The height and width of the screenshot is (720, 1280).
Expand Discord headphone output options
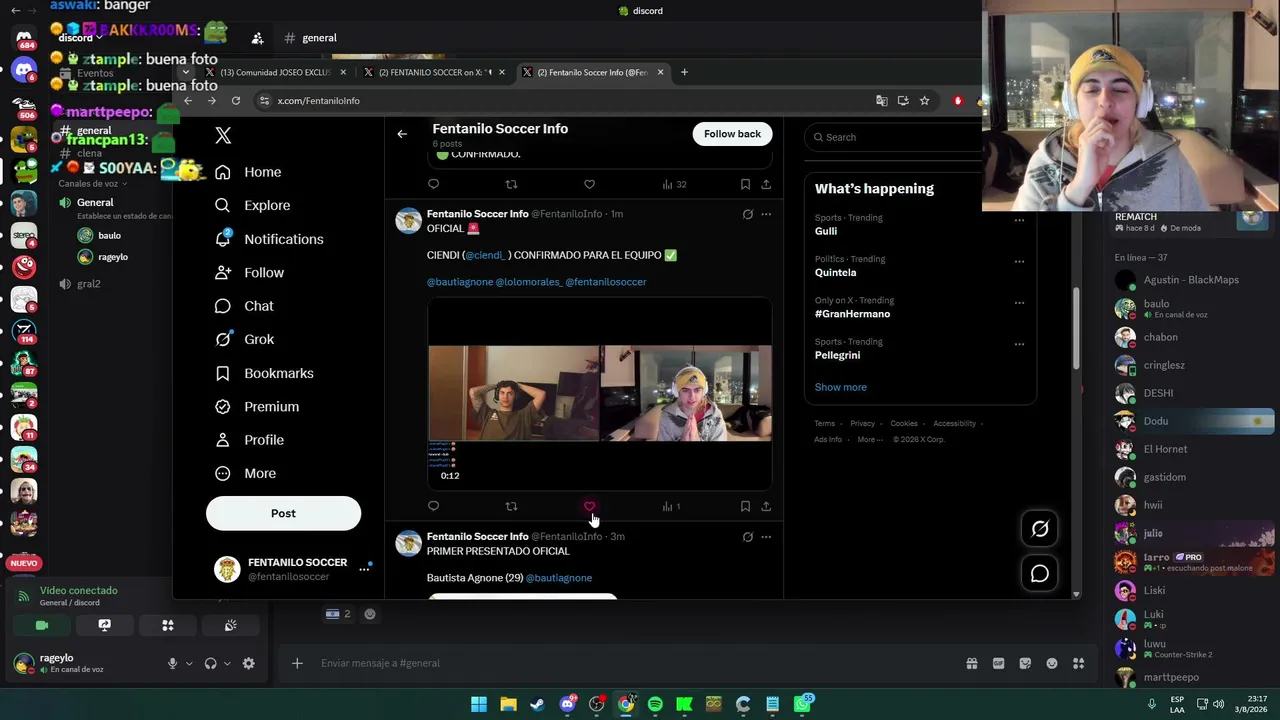[x=227, y=663]
